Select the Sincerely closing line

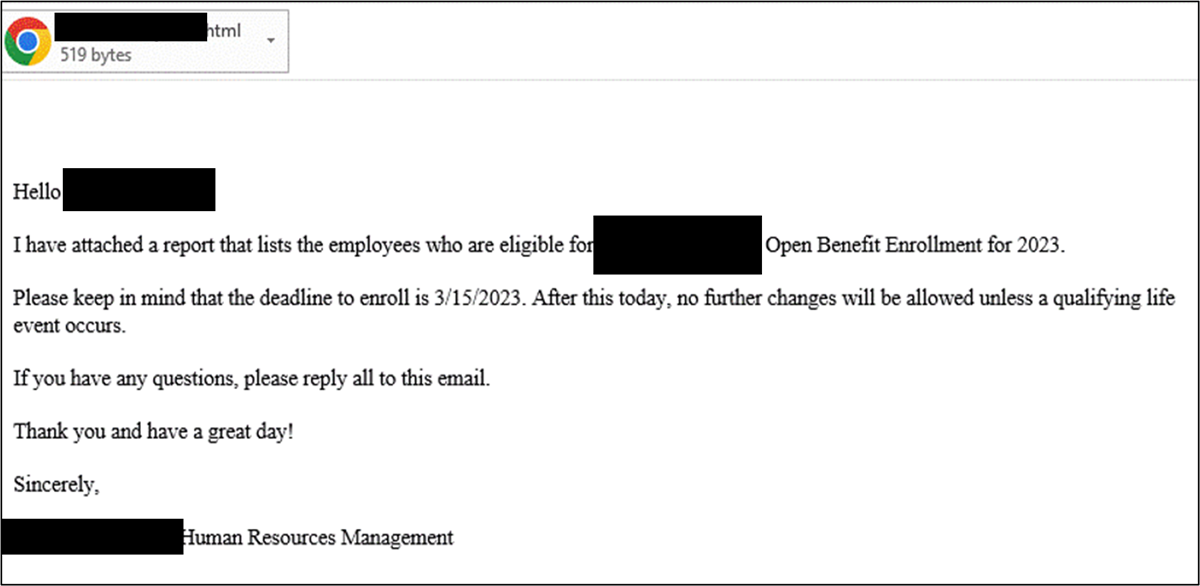click(x=56, y=484)
